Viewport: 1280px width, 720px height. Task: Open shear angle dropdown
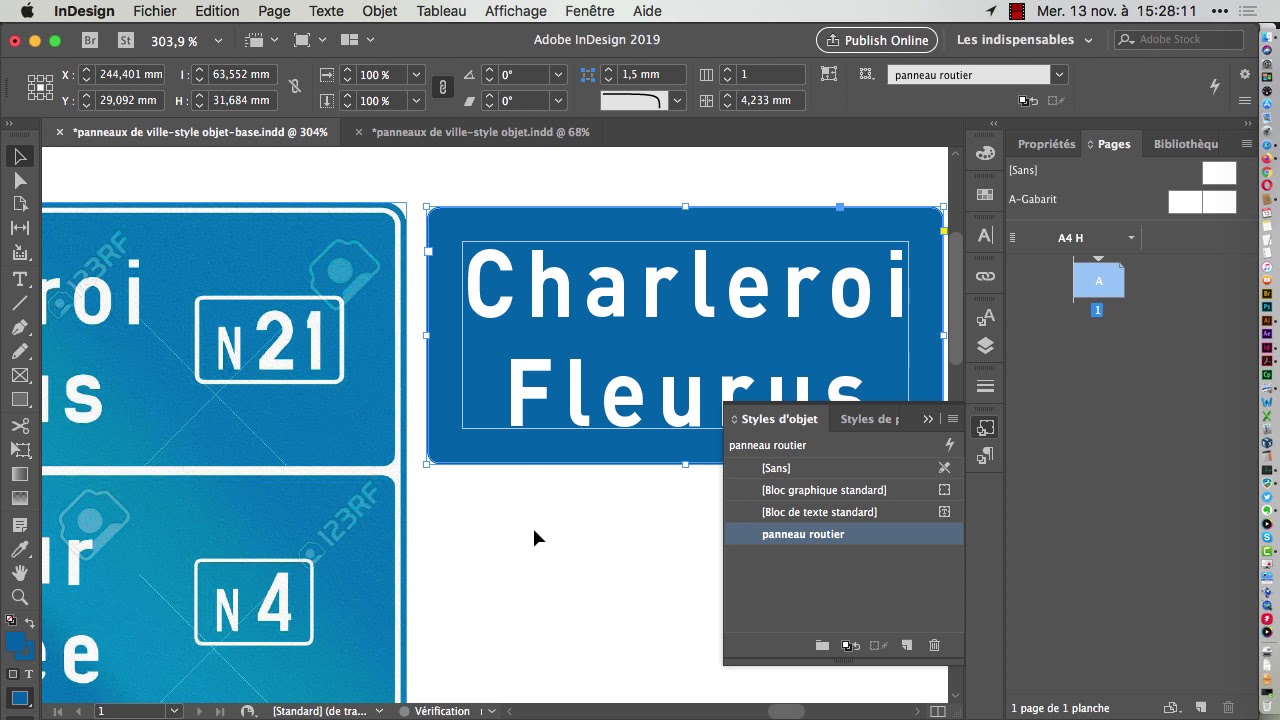[559, 100]
